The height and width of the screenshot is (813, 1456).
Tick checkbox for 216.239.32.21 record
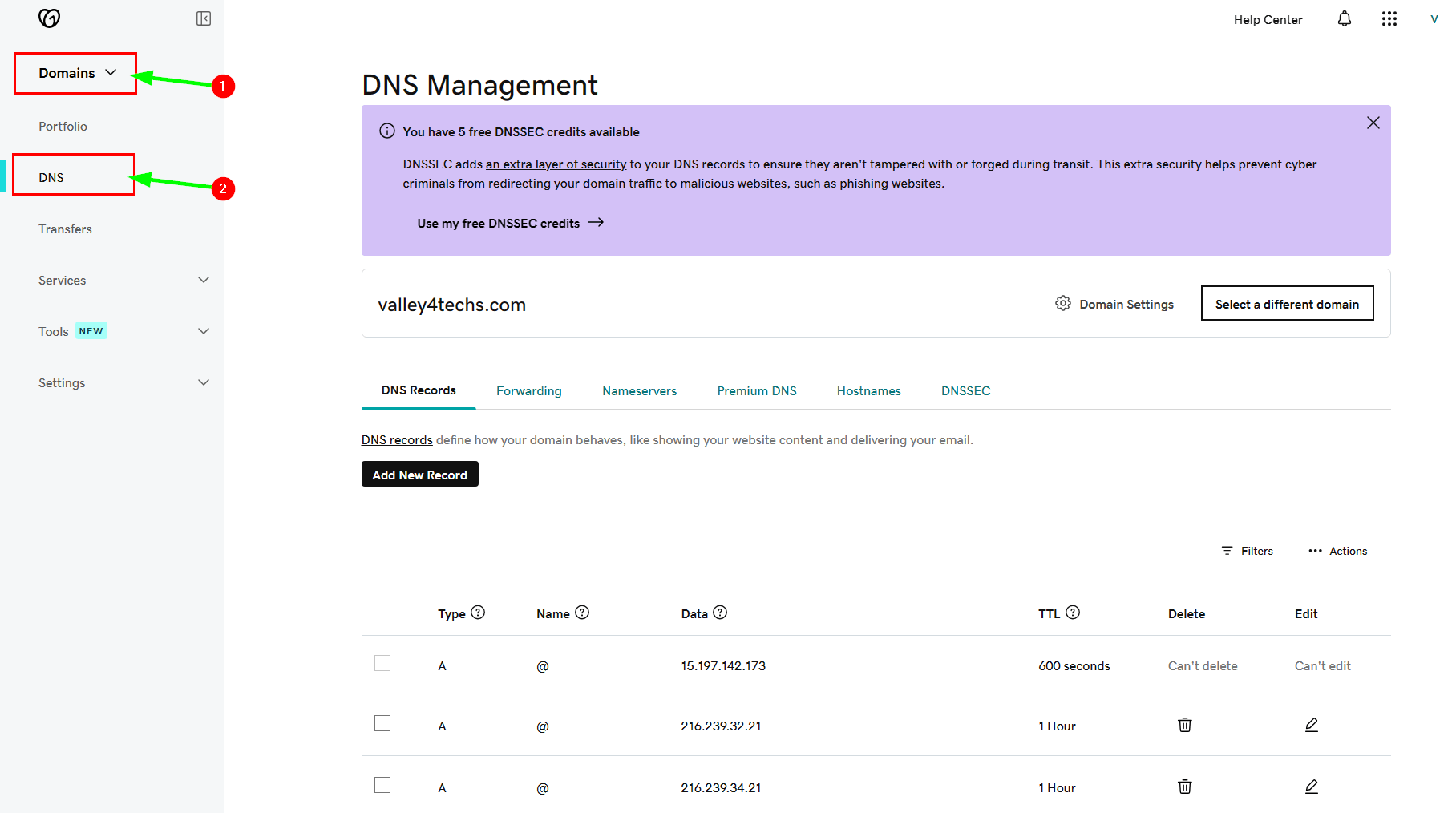pyautogui.click(x=382, y=723)
